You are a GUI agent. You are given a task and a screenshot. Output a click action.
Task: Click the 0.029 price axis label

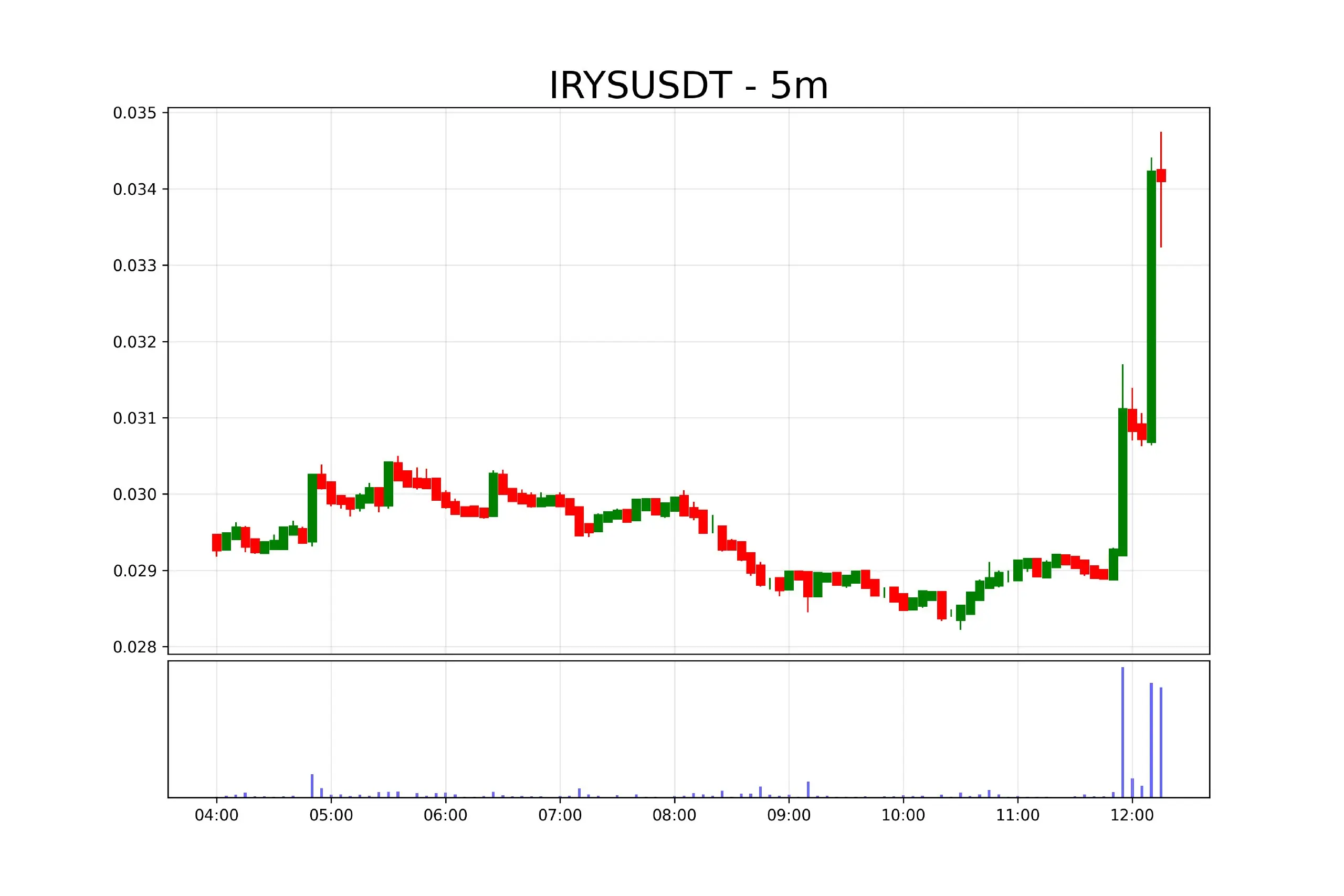[134, 571]
